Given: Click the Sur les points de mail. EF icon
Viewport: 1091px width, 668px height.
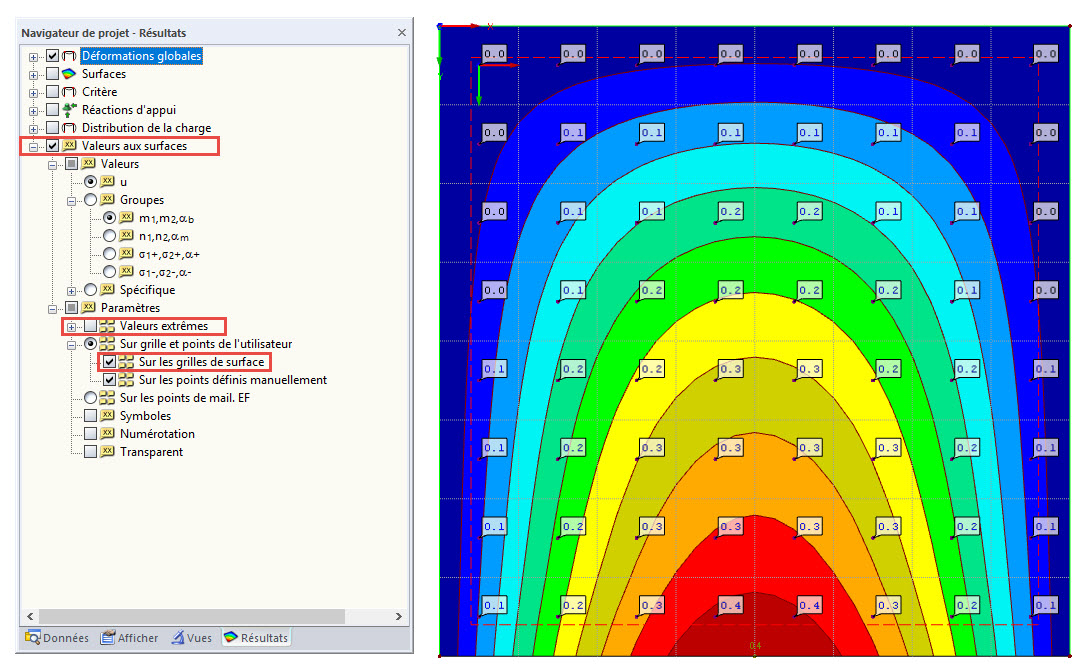Looking at the screenshot, I should (107, 397).
